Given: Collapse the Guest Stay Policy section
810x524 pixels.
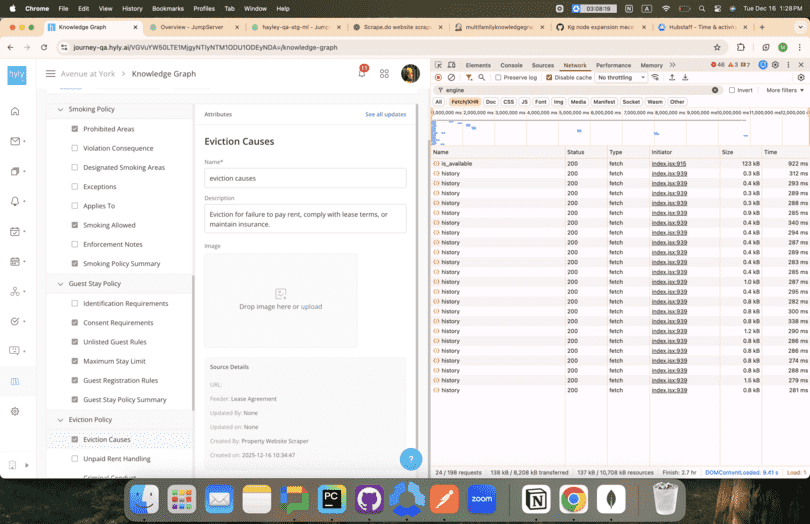Looking at the screenshot, I should point(60,284).
